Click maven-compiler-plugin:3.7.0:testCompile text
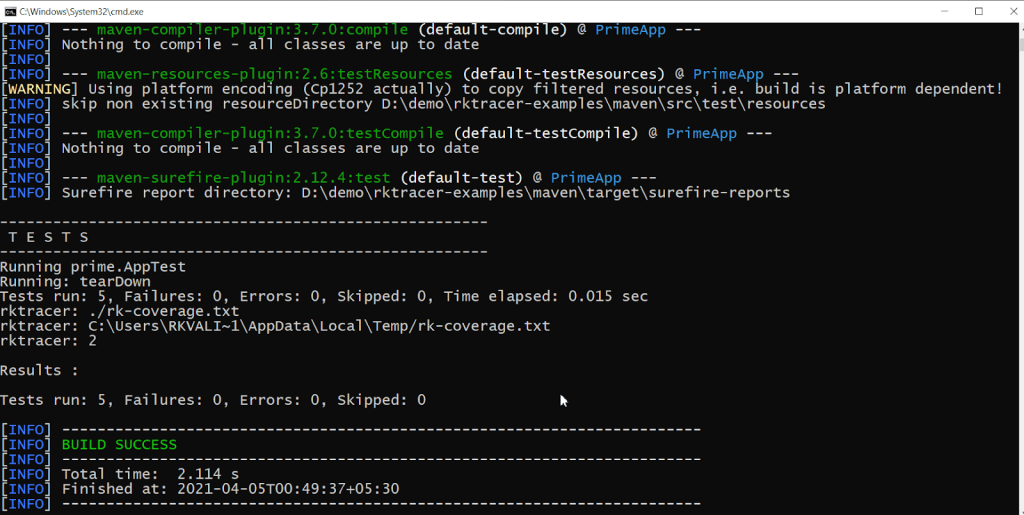1024x515 pixels. click(x=270, y=133)
